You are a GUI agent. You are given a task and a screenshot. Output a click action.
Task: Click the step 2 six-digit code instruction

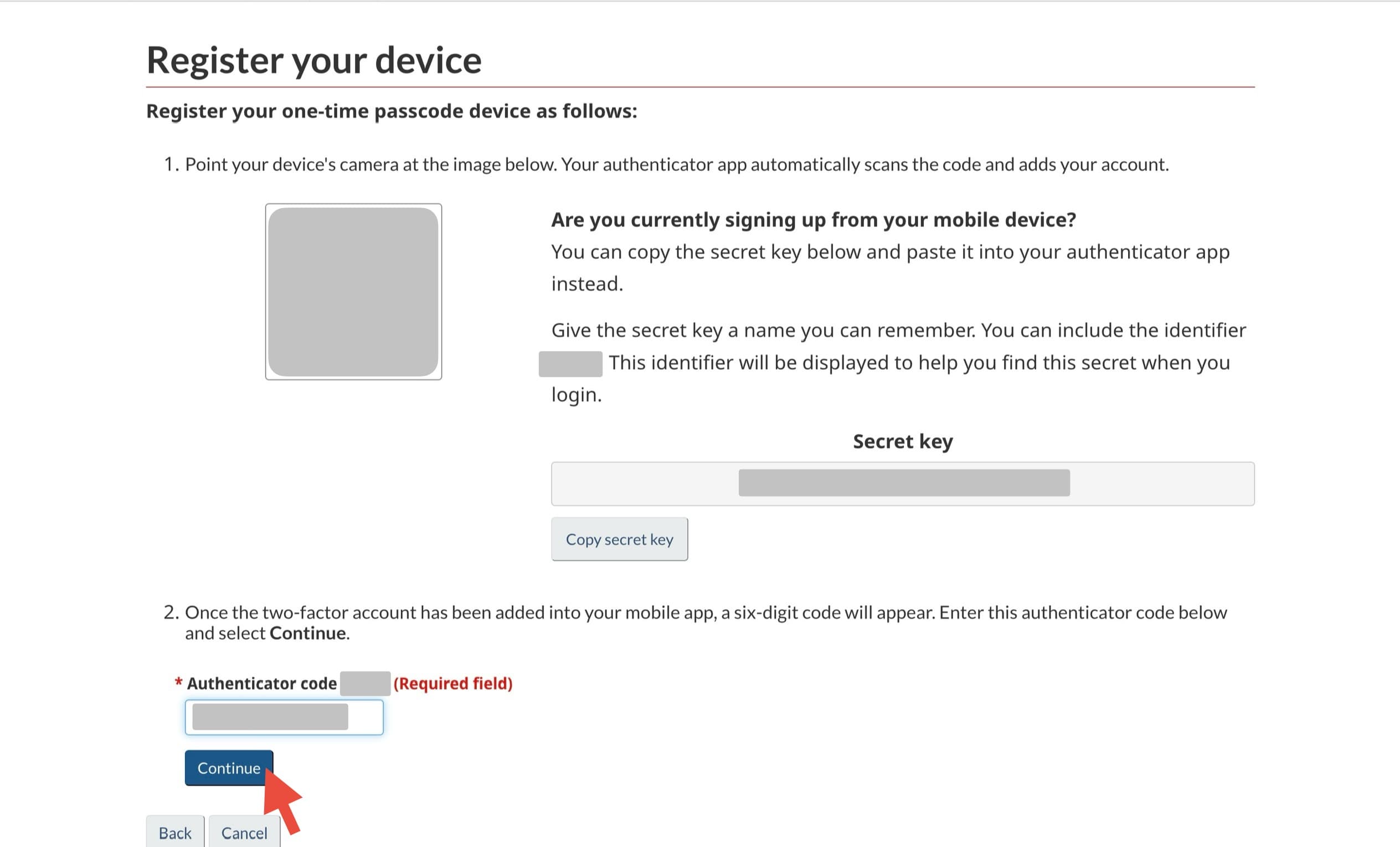(705, 612)
